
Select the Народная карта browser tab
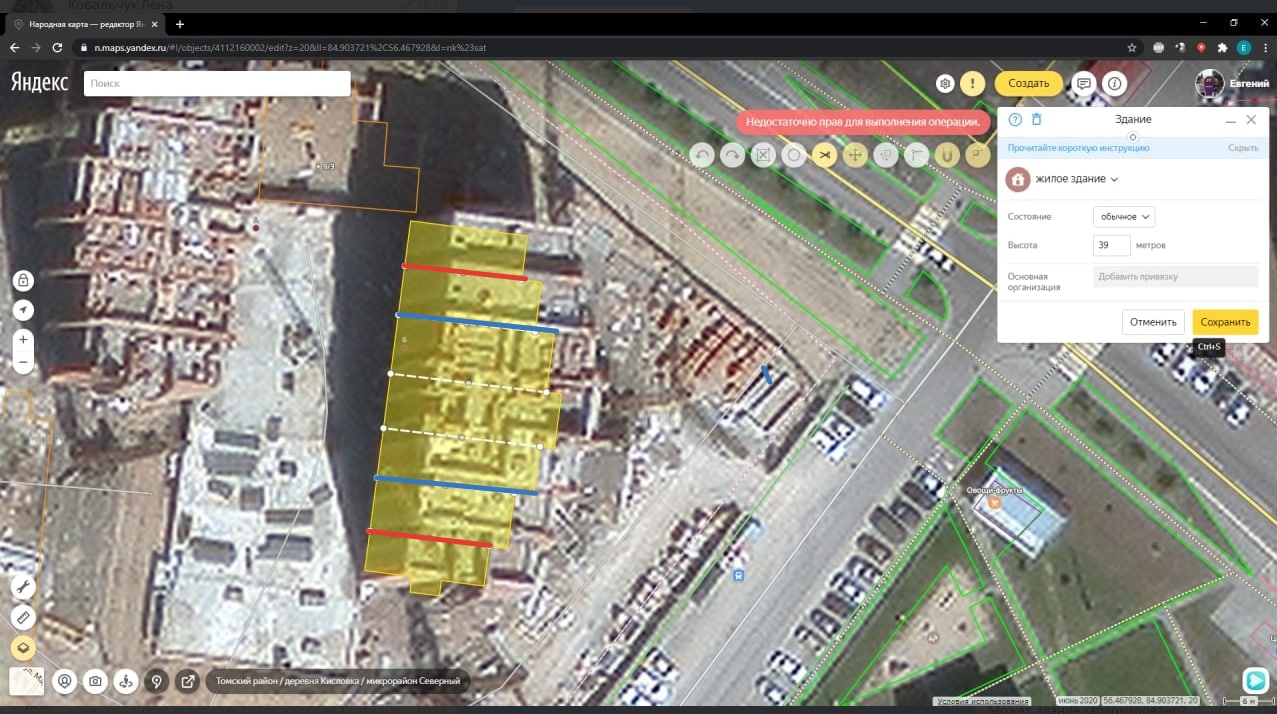[87, 23]
